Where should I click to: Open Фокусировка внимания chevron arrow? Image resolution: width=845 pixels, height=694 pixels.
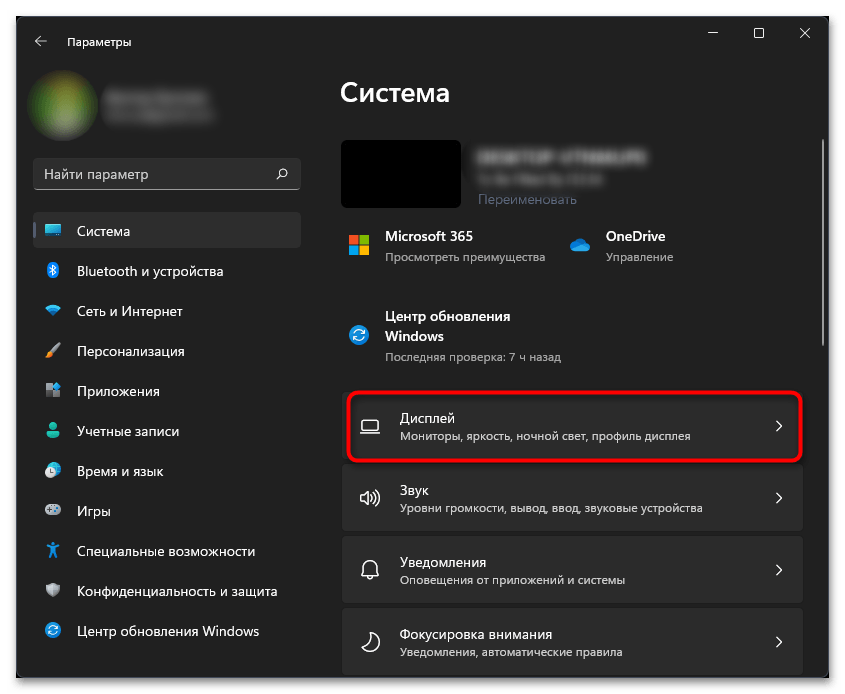pyautogui.click(x=779, y=642)
